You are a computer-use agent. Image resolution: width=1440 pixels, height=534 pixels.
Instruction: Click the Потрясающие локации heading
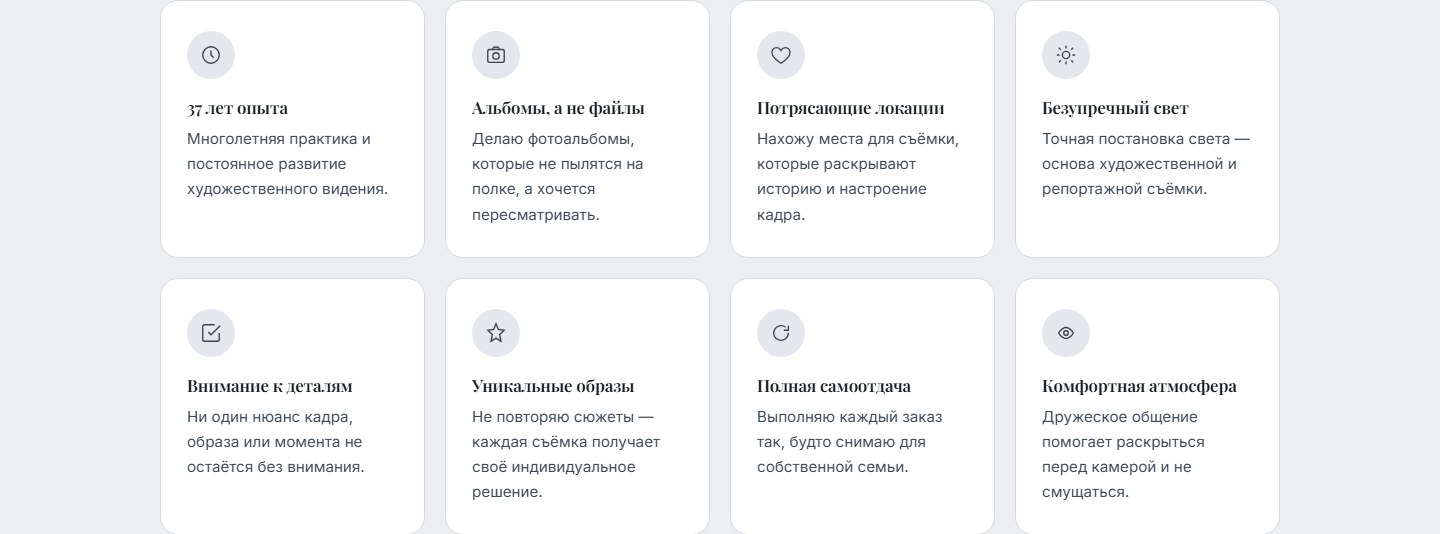(x=850, y=108)
